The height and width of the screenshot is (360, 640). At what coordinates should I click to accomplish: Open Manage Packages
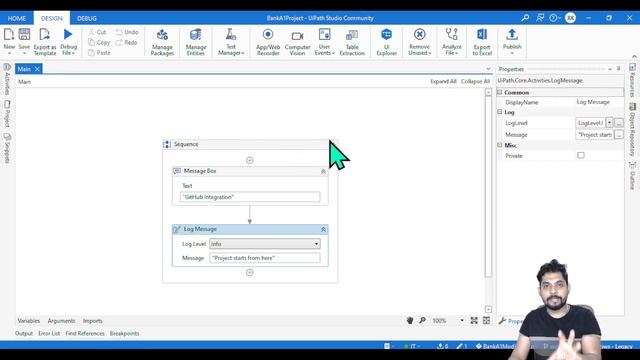coord(162,42)
